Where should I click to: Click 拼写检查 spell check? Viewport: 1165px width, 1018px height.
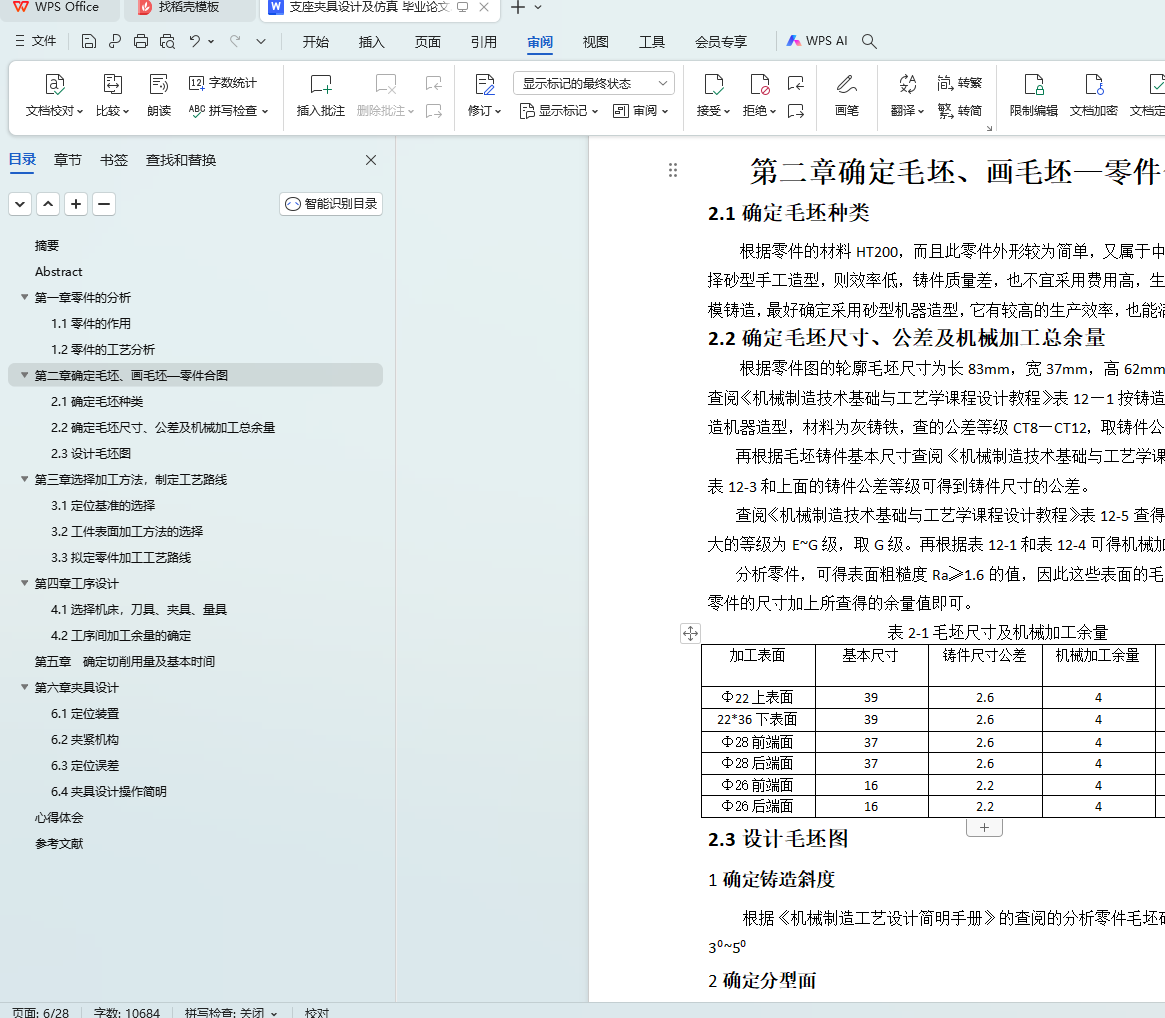229,111
